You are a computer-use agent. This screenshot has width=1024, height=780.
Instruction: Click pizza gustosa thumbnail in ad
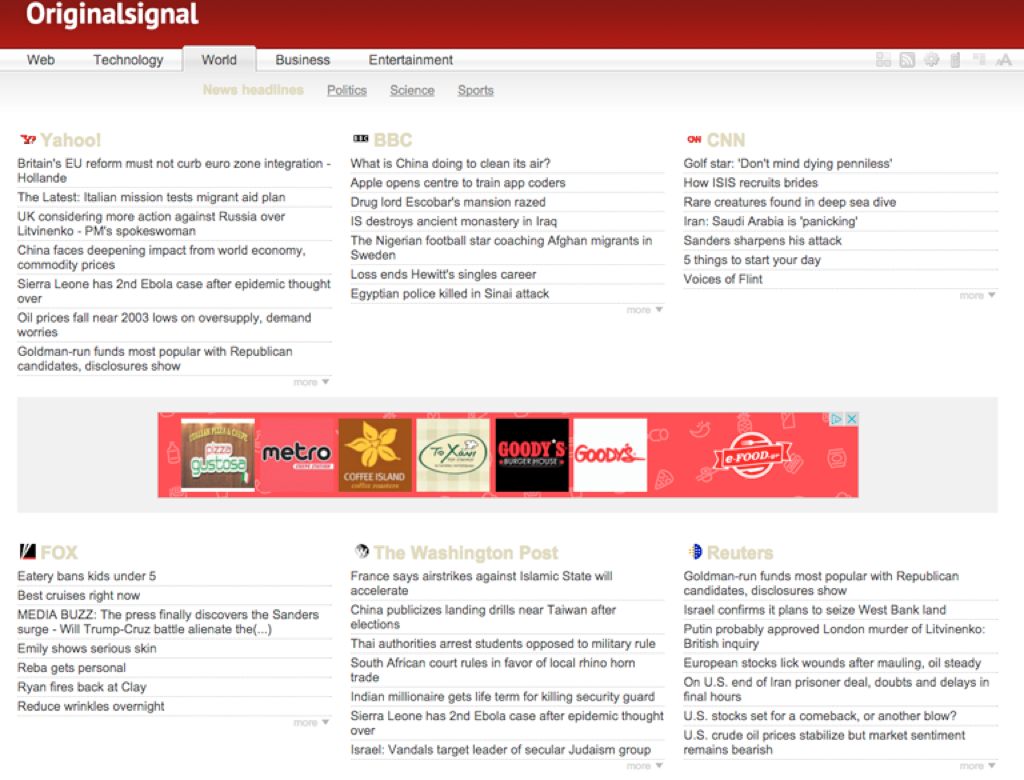(217, 455)
